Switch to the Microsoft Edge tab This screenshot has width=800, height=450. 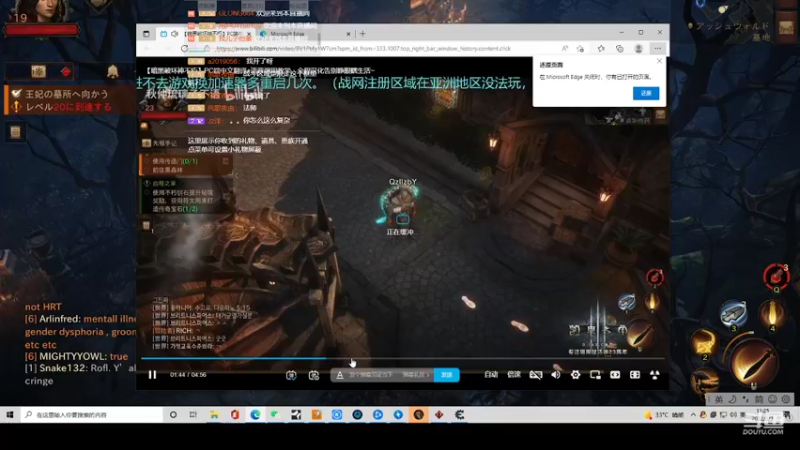[304, 34]
